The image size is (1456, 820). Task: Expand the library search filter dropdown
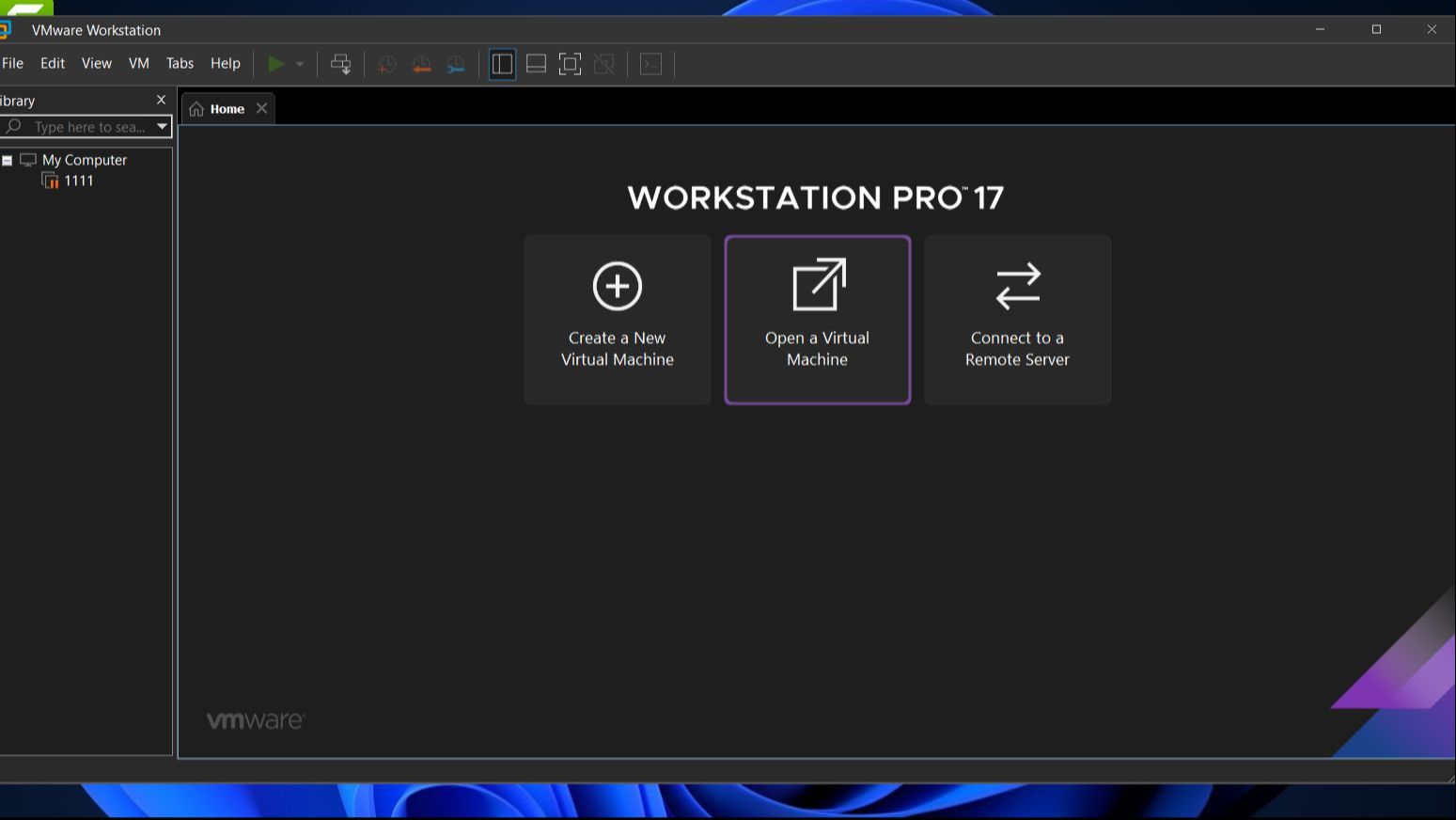[162, 126]
